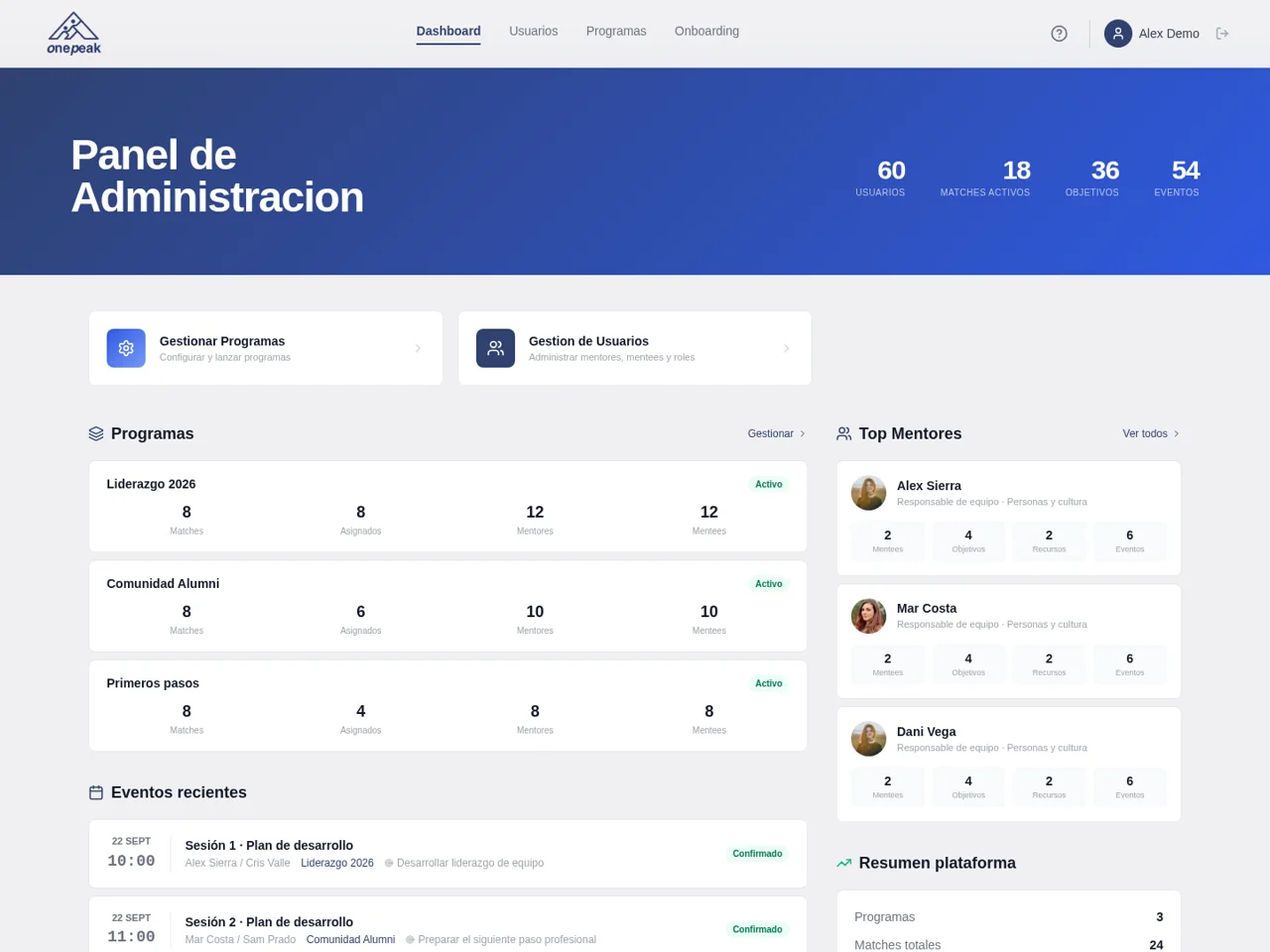Click the 60 Usuarios statistic
The image size is (1270, 952).
point(880,178)
